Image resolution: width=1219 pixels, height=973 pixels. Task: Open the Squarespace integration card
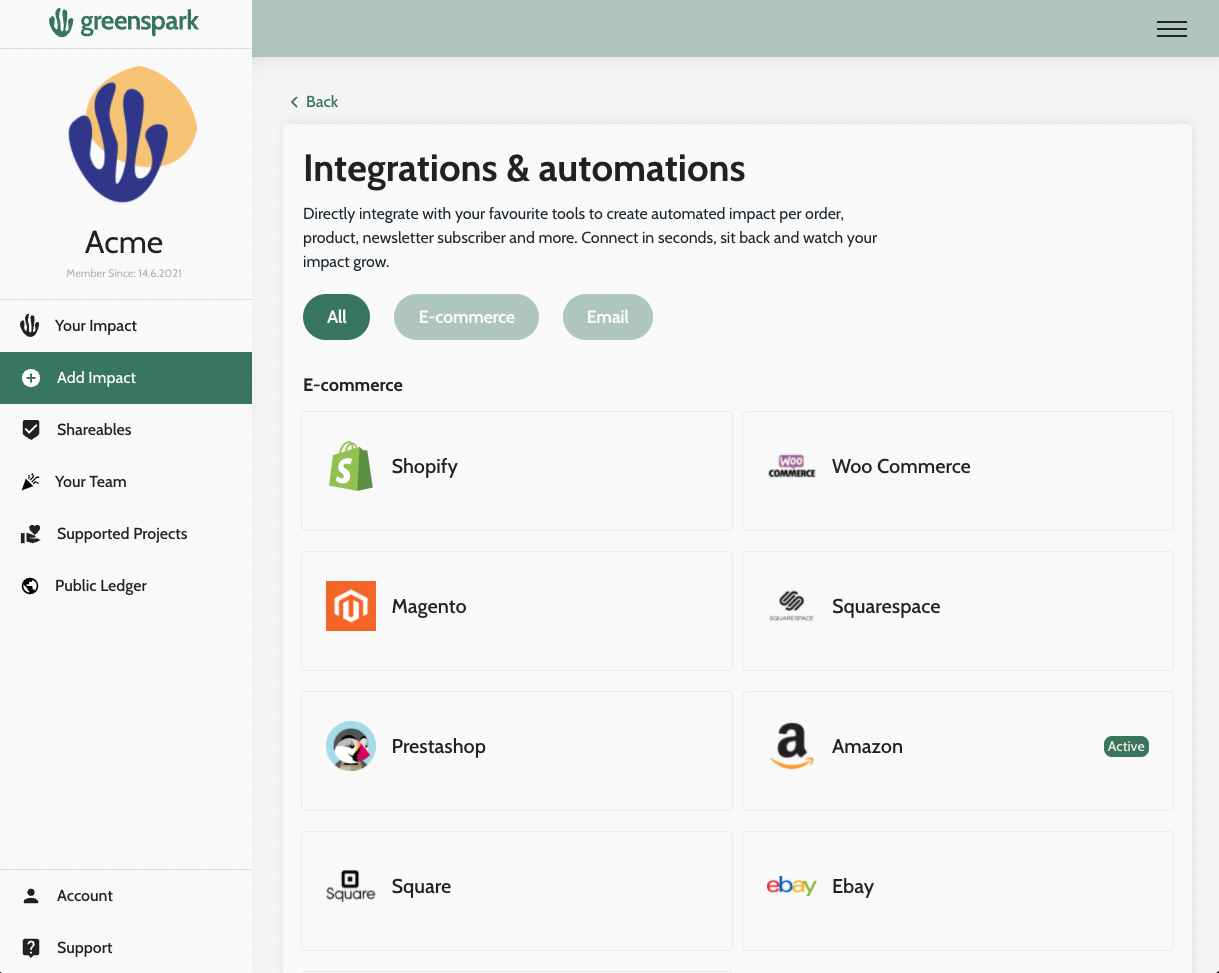[958, 611]
